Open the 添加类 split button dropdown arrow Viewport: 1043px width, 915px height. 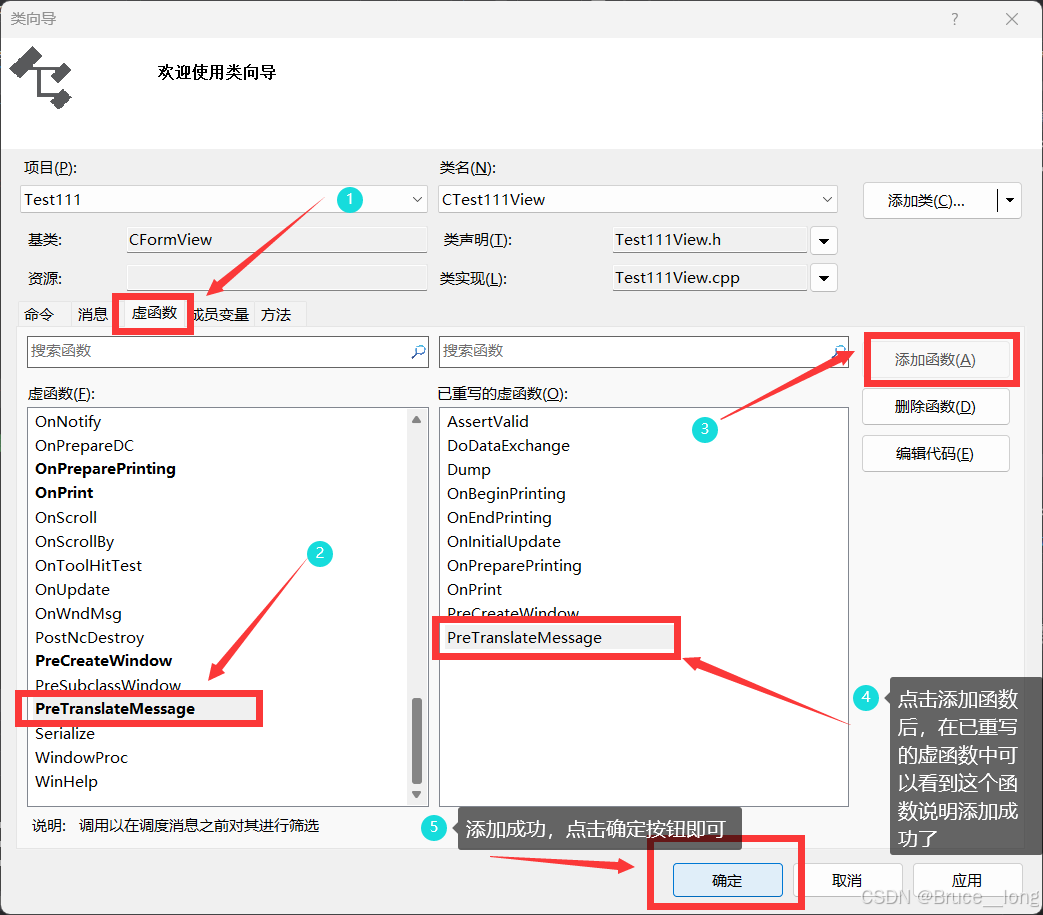tap(1009, 200)
